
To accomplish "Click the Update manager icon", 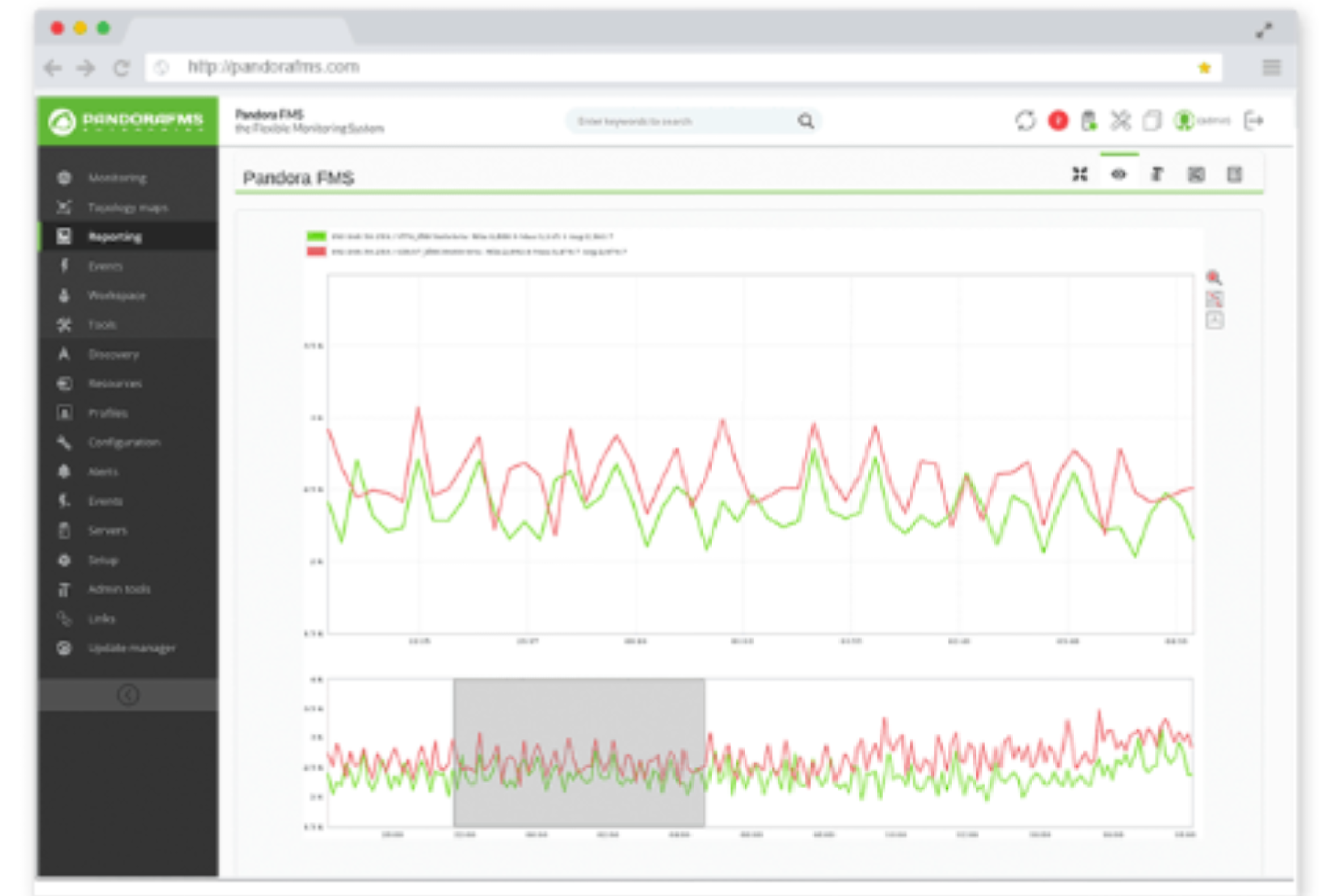I will pyautogui.click(x=64, y=648).
